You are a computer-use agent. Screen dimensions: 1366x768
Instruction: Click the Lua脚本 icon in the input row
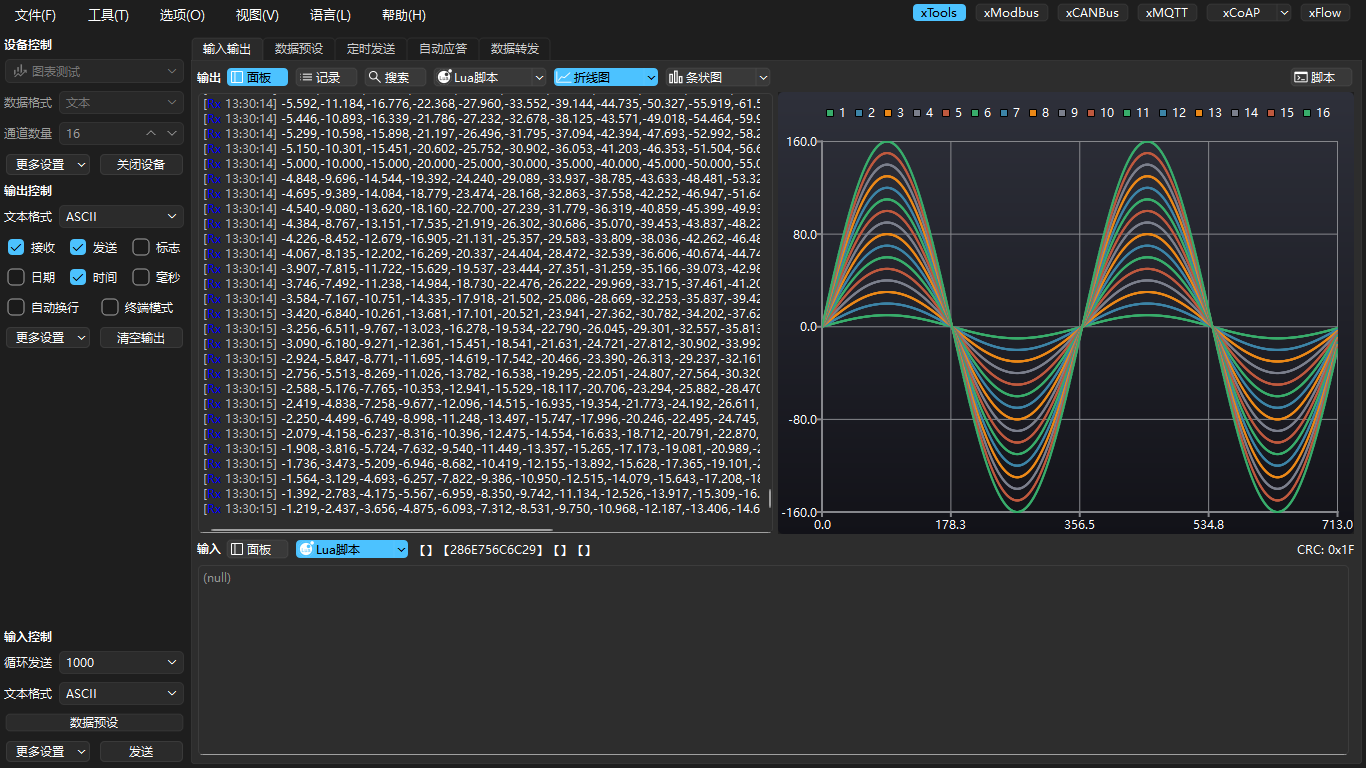(306, 549)
